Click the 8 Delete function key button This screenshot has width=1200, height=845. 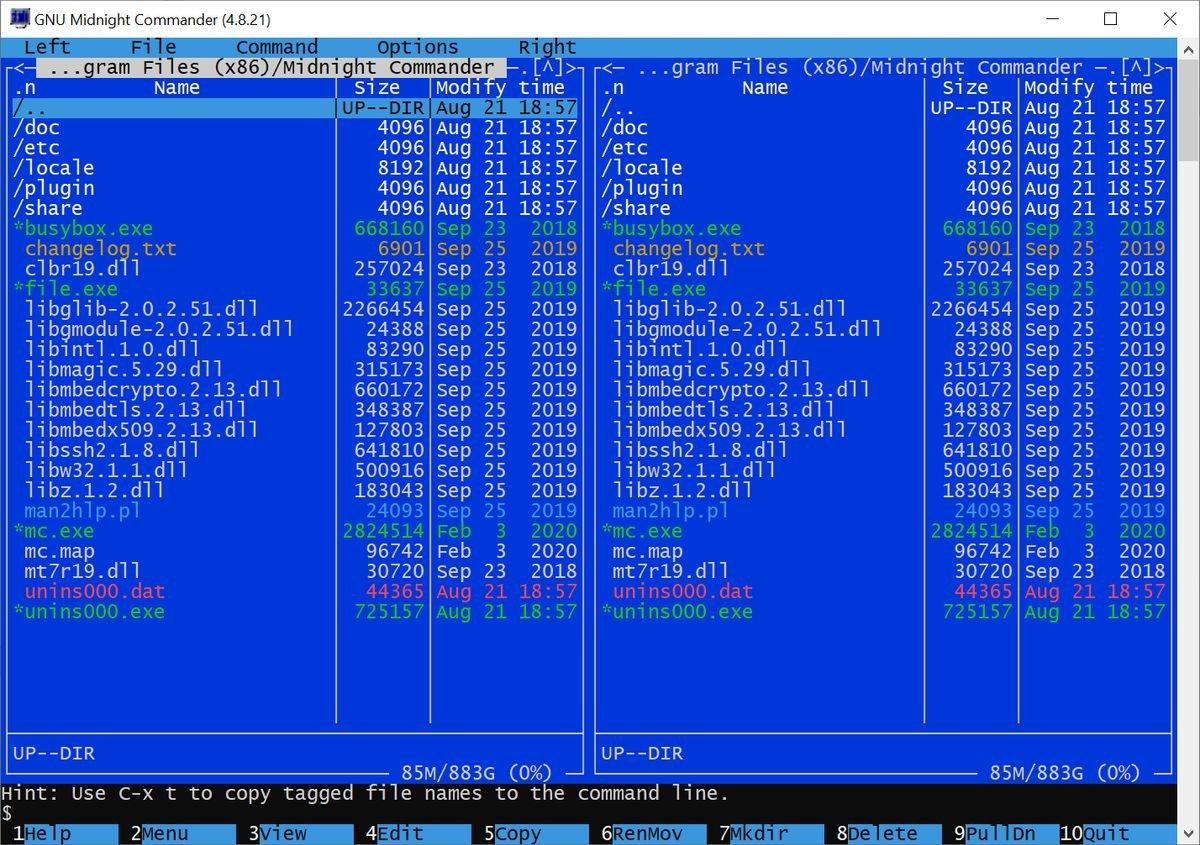coord(888,833)
